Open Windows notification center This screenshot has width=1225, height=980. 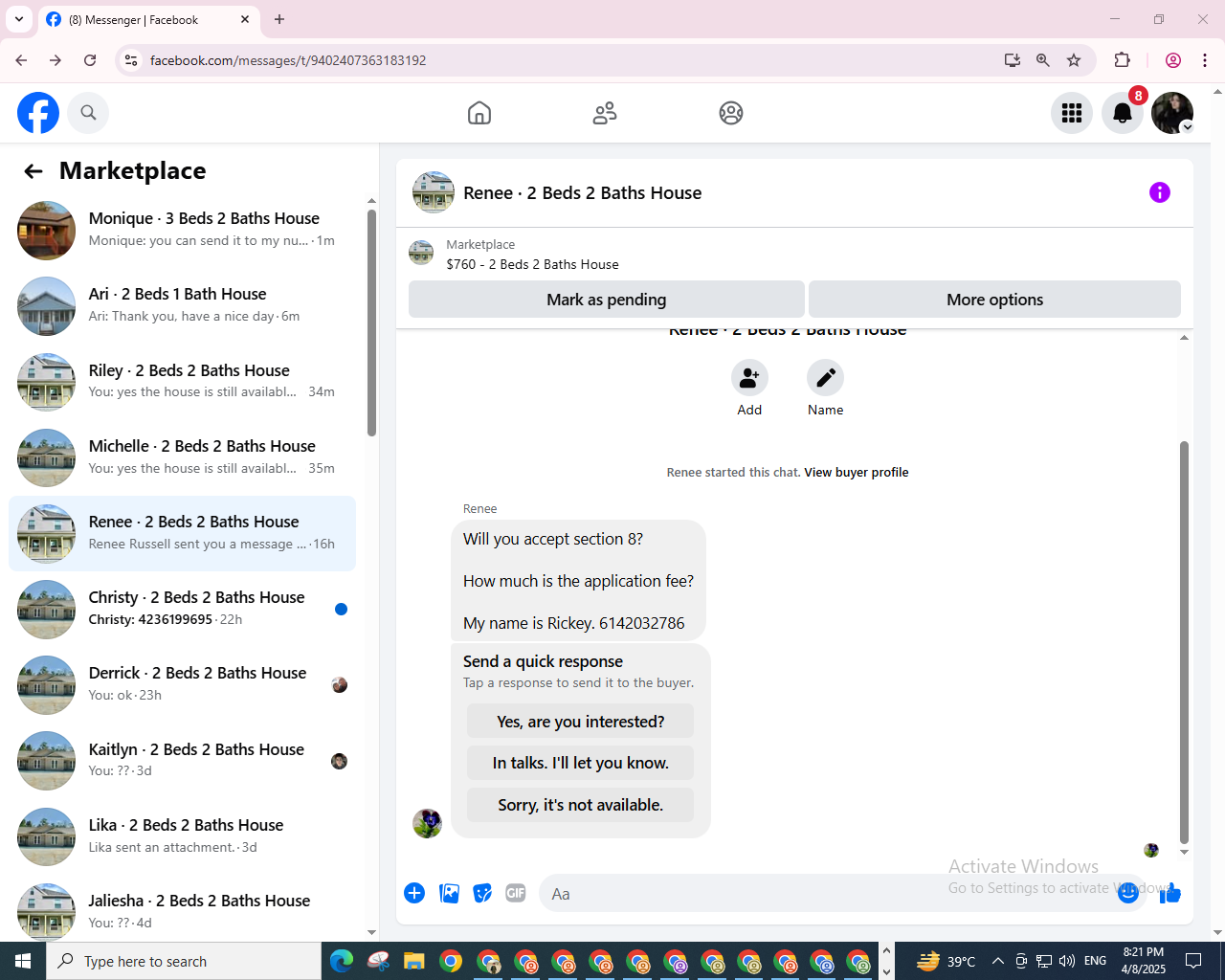[x=1193, y=961]
